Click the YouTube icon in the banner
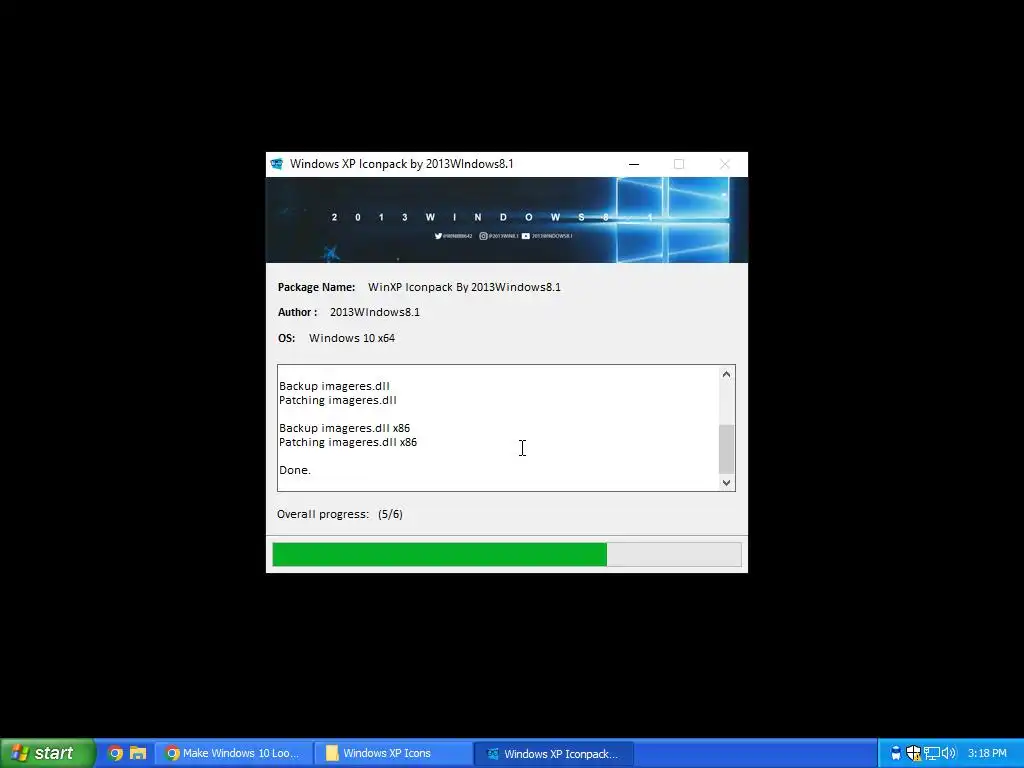This screenshot has height=768, width=1024. (525, 236)
